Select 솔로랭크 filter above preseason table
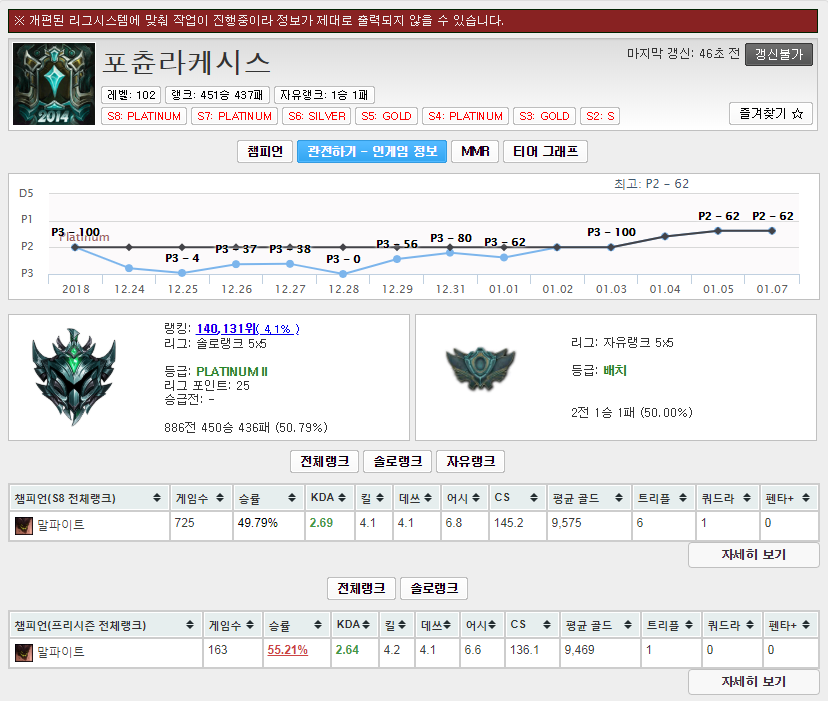This screenshot has width=828, height=701. 434,588
